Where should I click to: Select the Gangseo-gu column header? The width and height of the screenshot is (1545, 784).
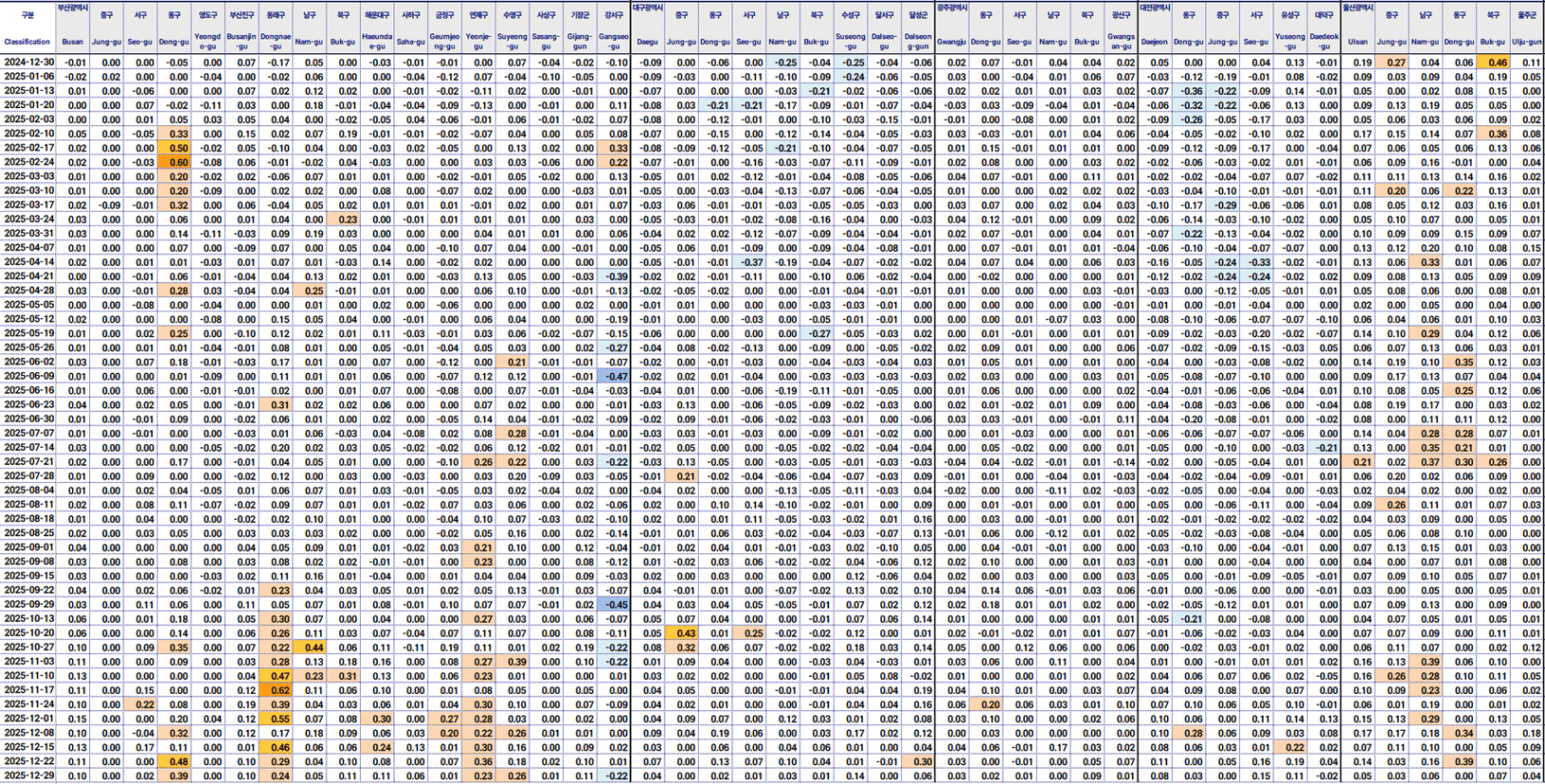pyautogui.click(x=614, y=42)
